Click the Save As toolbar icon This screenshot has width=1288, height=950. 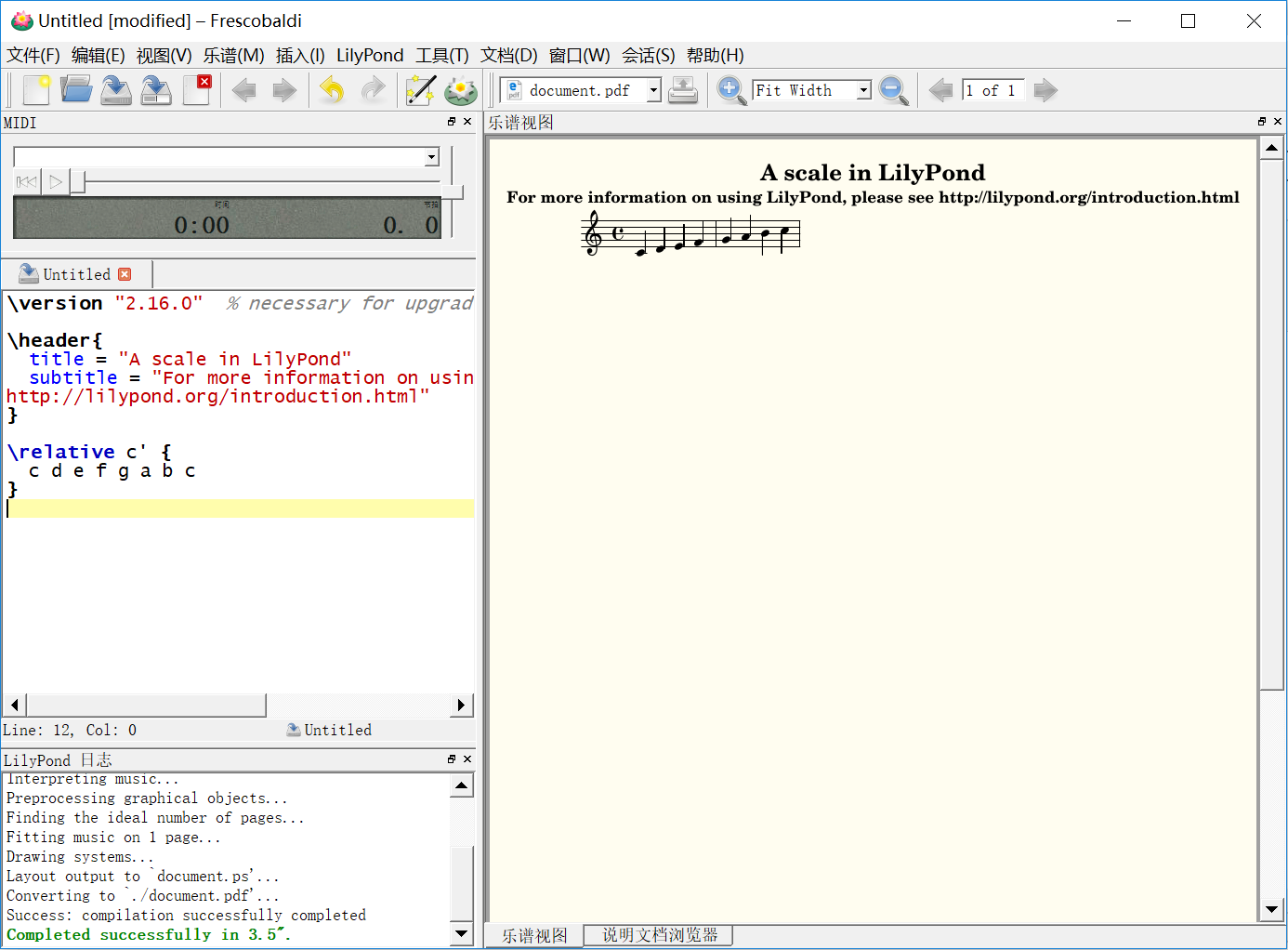pyautogui.click(x=156, y=90)
